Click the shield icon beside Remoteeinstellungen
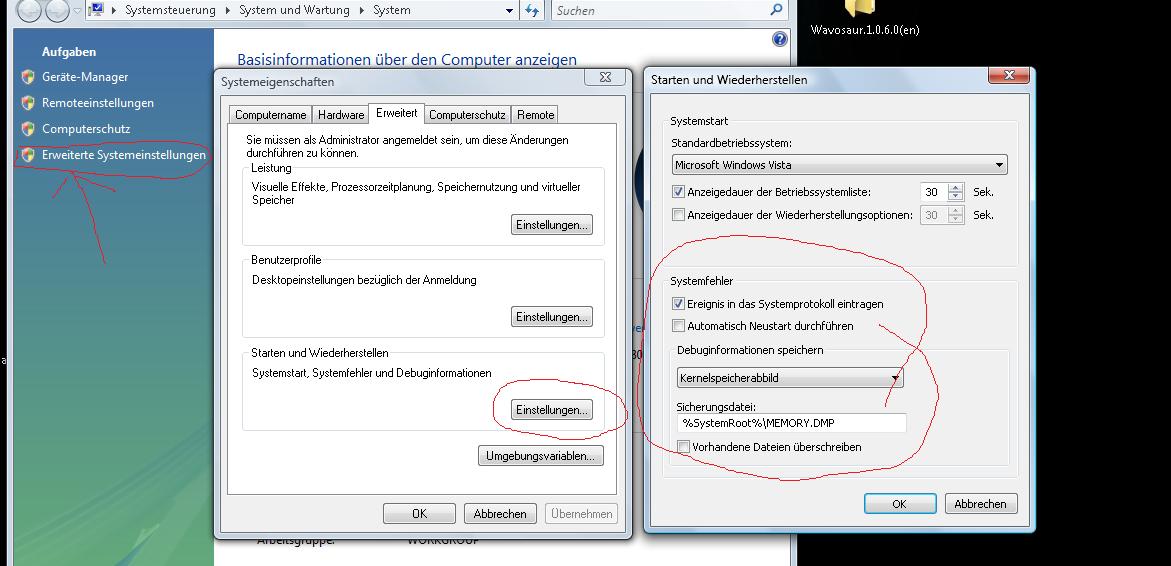The image size is (1171, 566). point(28,103)
